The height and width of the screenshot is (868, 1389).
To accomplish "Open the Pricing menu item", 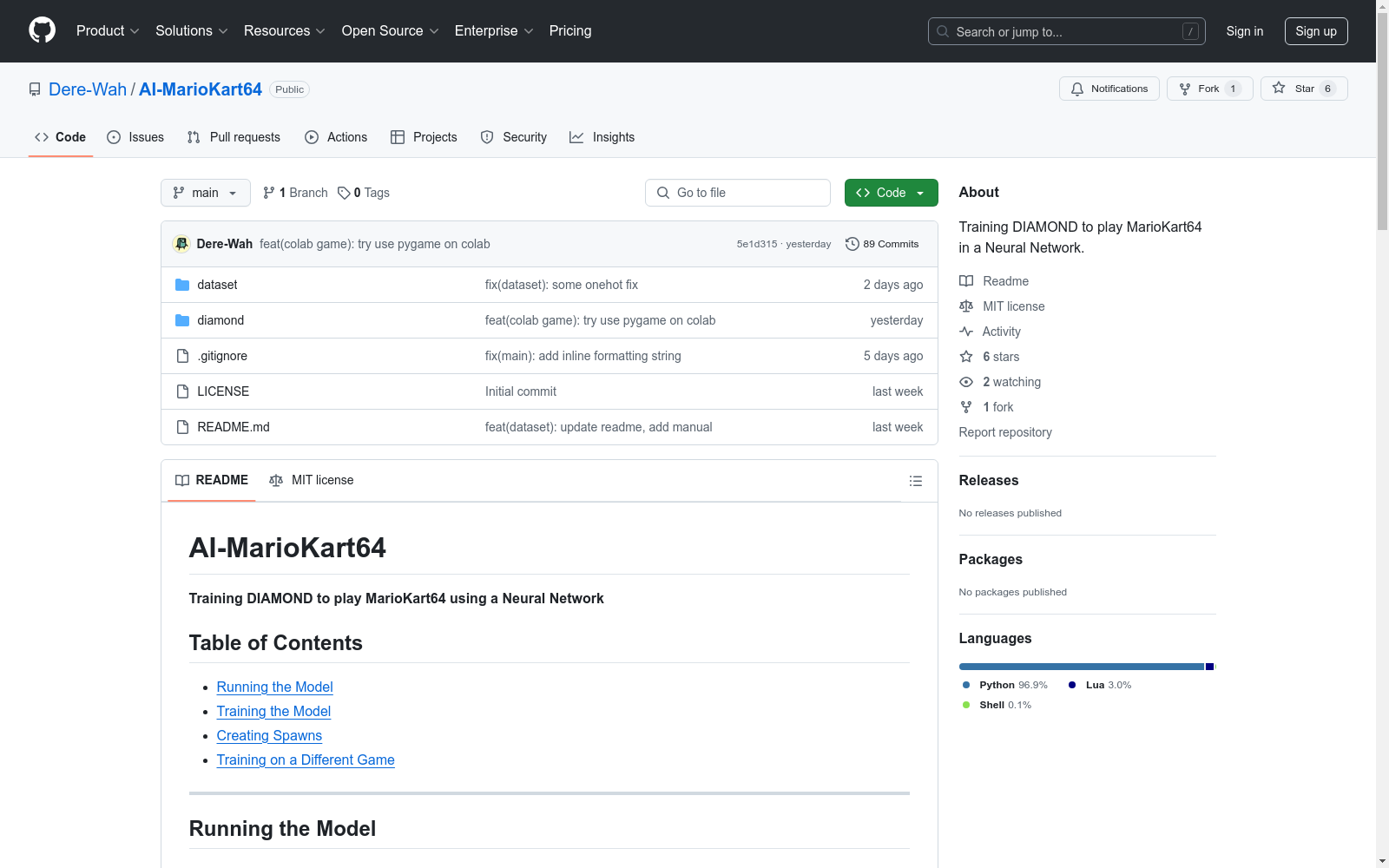I will [x=570, y=30].
